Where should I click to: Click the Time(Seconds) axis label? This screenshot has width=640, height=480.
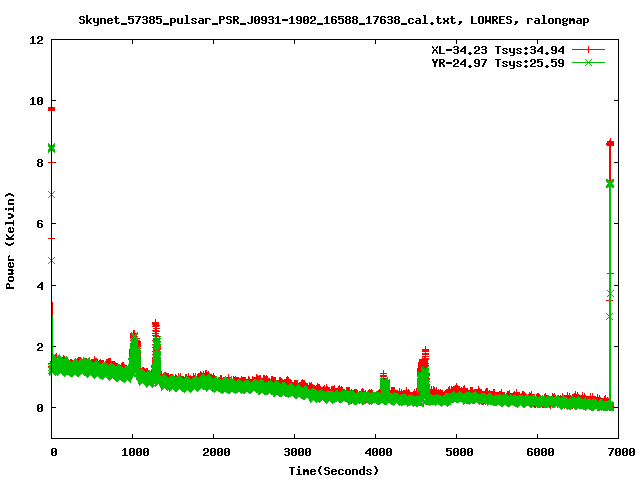[x=333, y=471]
